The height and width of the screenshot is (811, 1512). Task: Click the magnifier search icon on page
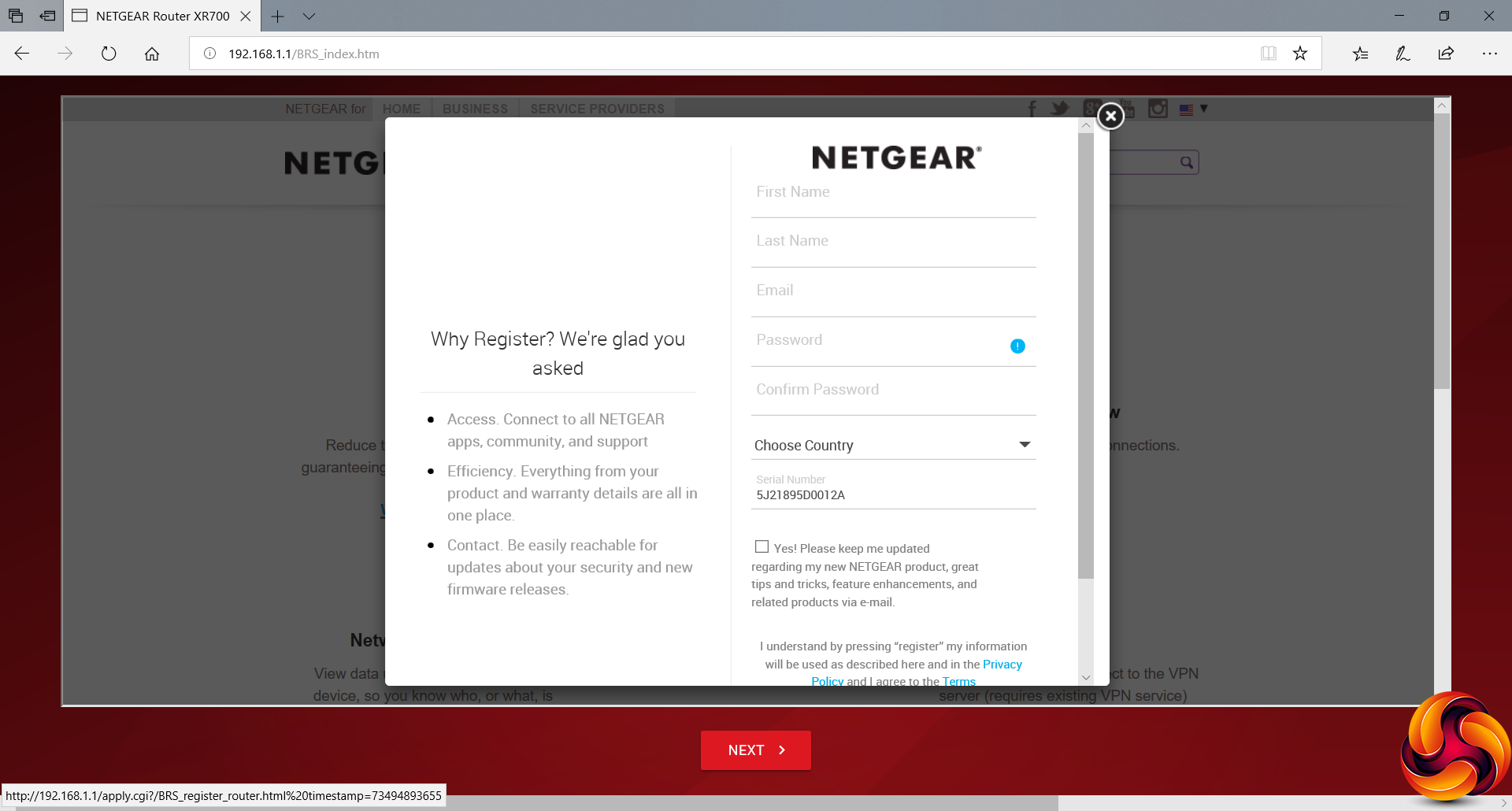(x=1187, y=162)
